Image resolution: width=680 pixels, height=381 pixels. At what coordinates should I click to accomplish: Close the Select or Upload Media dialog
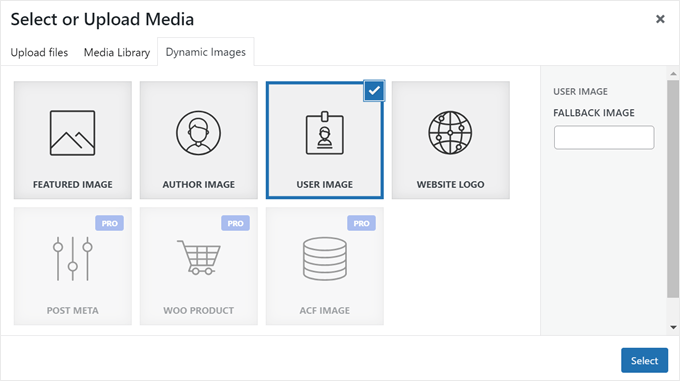pos(660,19)
